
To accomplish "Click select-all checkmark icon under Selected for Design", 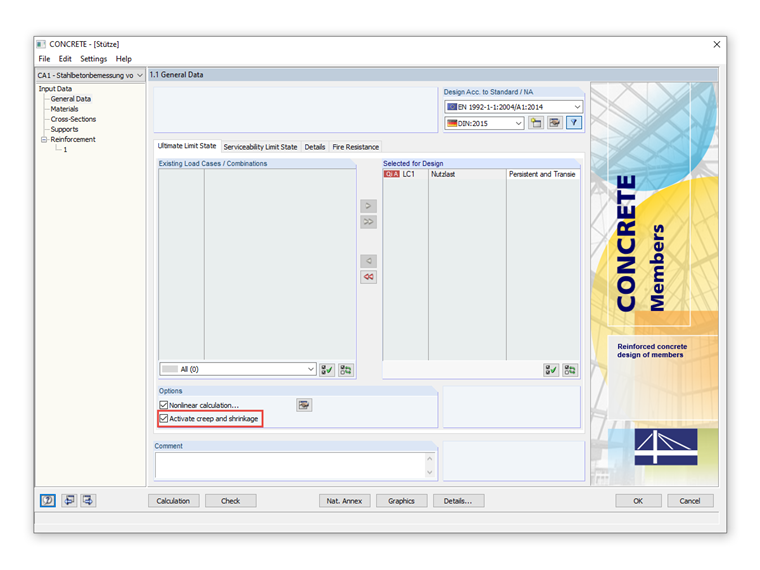I will (x=551, y=370).
